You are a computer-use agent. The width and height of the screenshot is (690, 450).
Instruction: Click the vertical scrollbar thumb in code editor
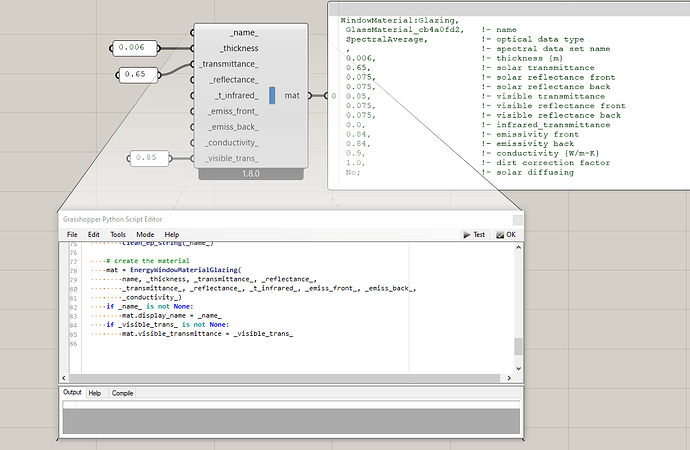coord(518,346)
